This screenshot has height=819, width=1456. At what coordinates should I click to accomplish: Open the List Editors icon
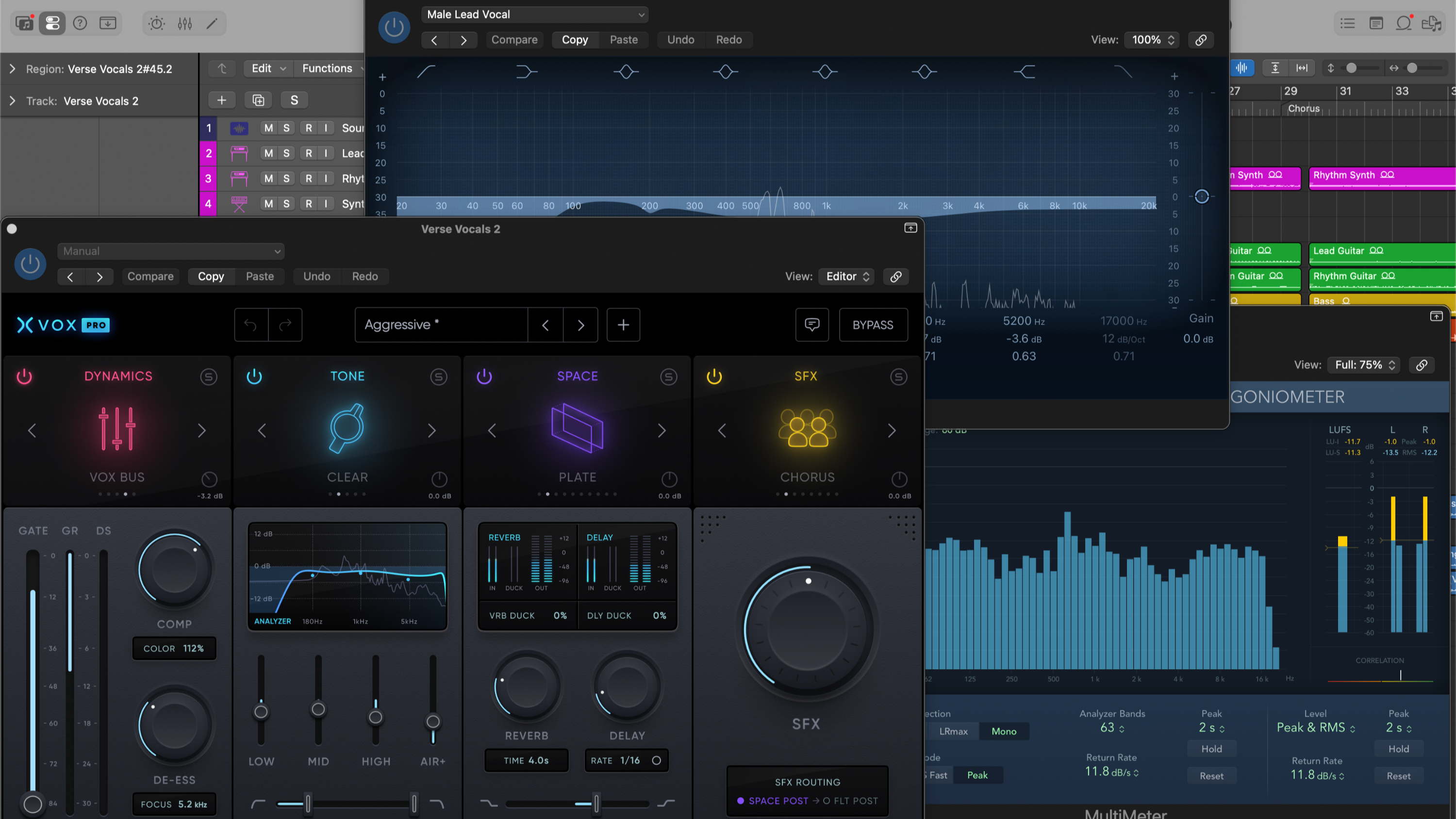(x=1347, y=23)
